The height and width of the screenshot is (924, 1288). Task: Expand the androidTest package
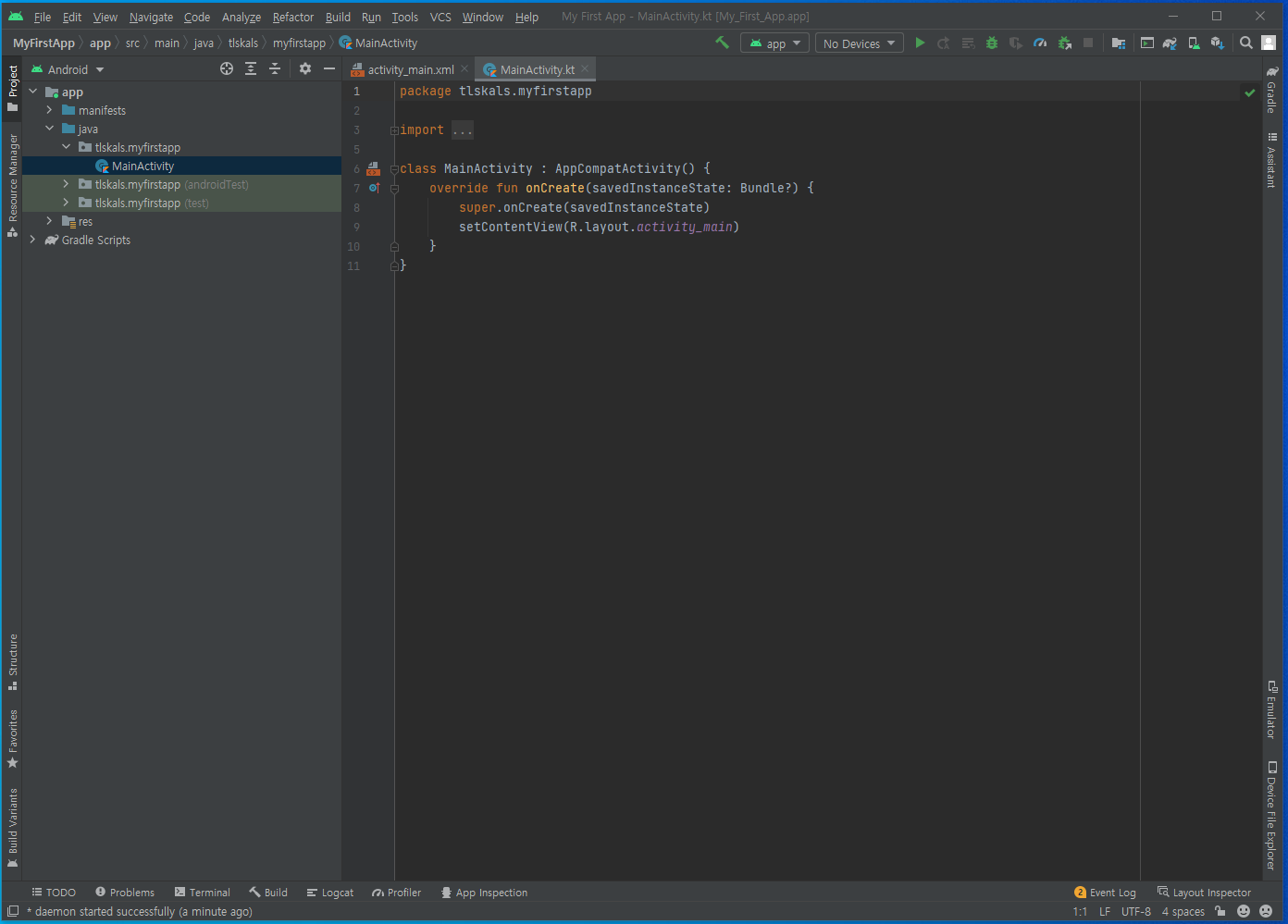pos(67,184)
